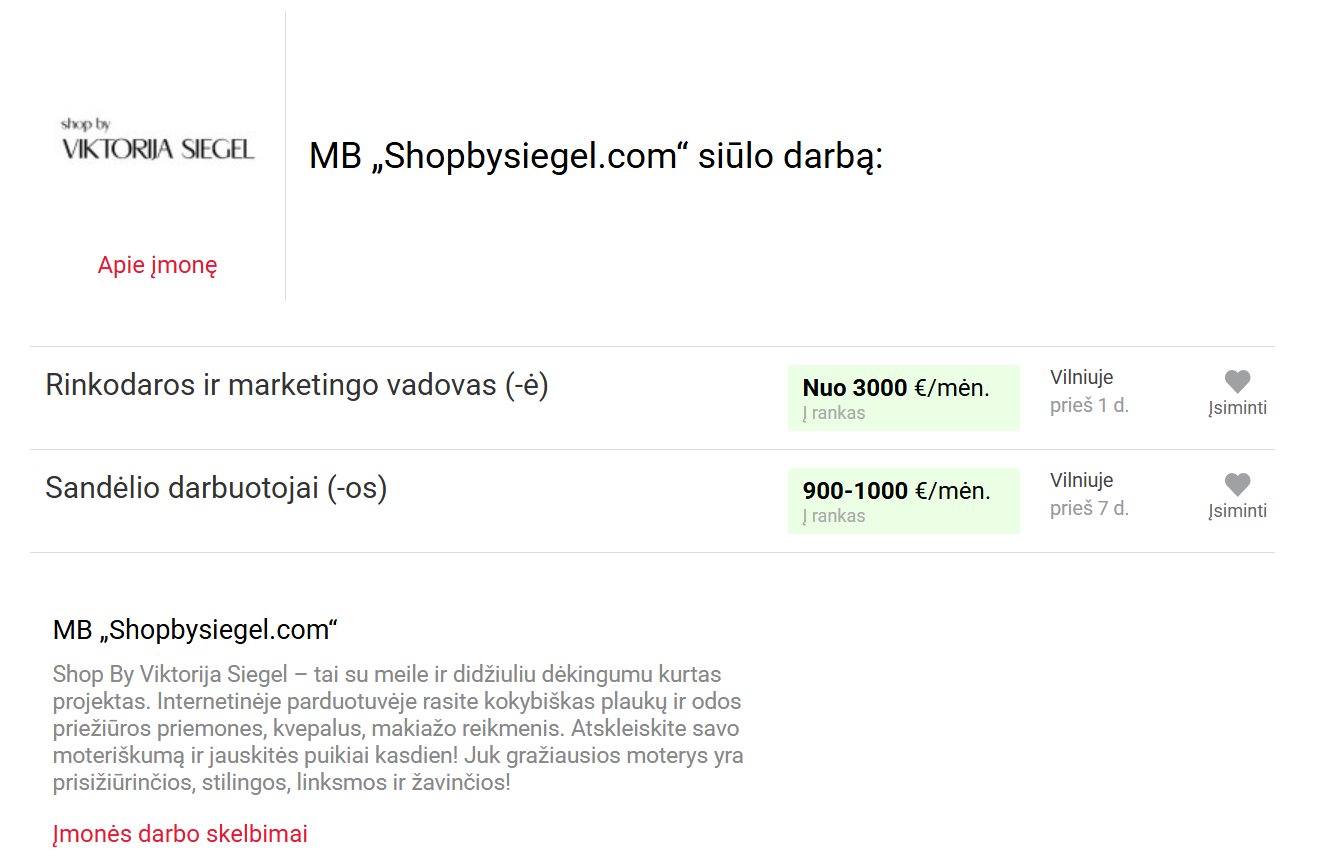1323x860 pixels.
Task: Click the heart icon for Sandėlio darbuotojai job
Action: 1237,484
